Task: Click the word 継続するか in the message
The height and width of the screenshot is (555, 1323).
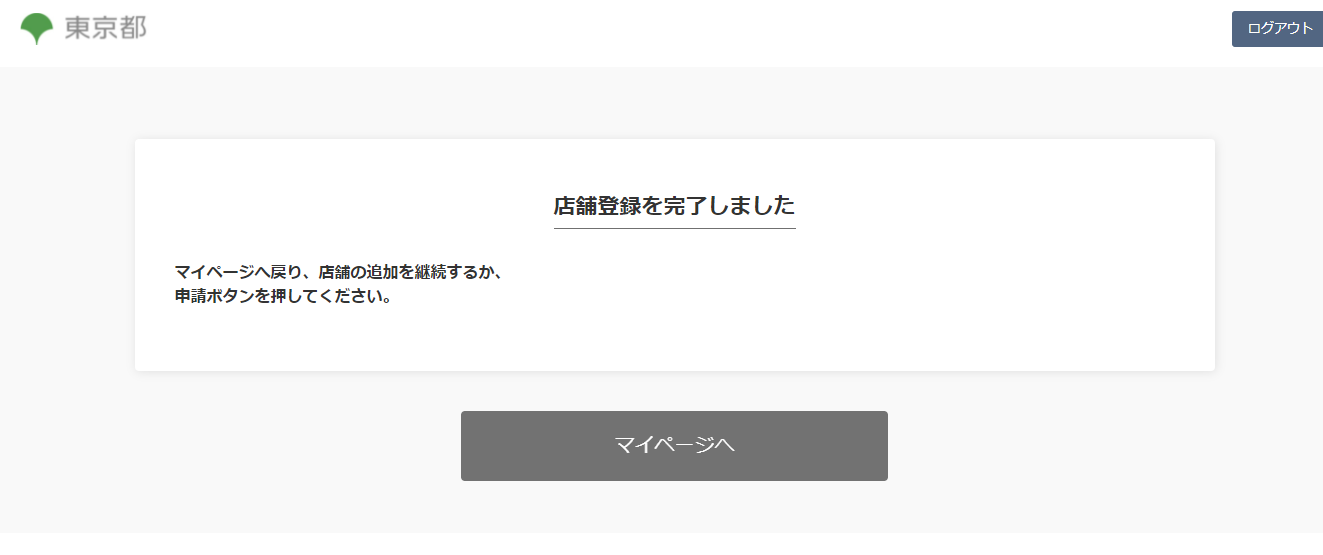Action: pos(457,271)
